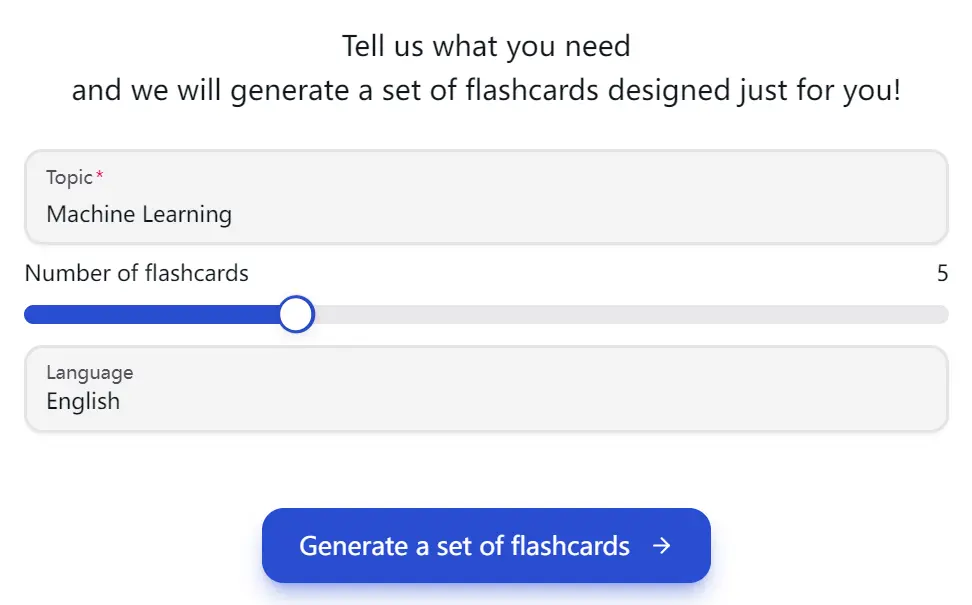The height and width of the screenshot is (605, 972).
Task: Click the rightward arrow inside the blue button
Action: tap(661, 546)
